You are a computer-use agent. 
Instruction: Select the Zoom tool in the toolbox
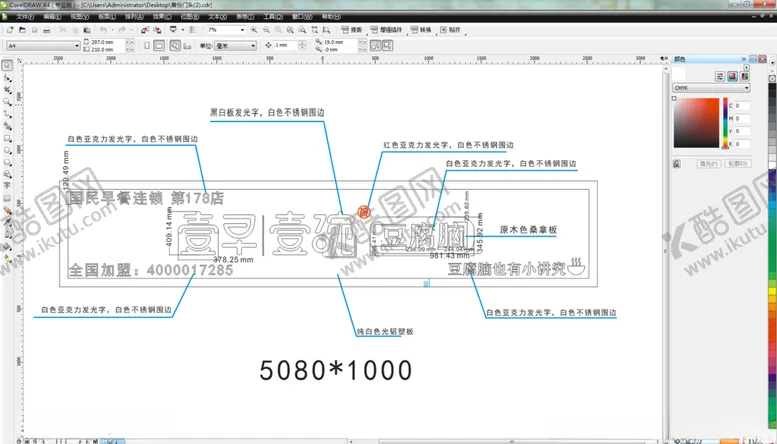click(x=7, y=102)
